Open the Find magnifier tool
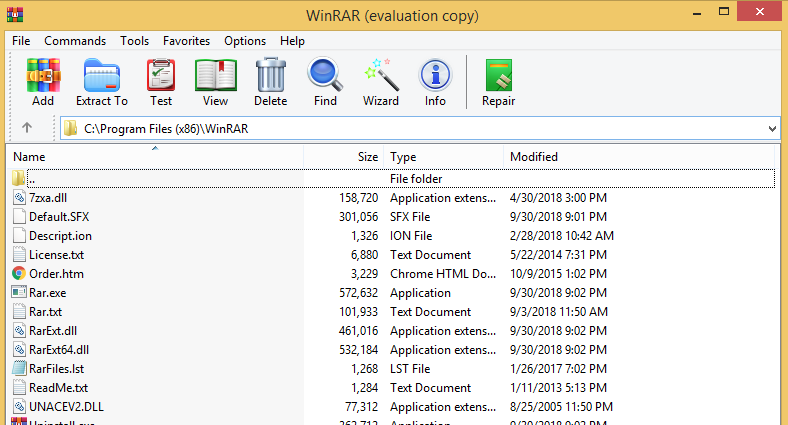Viewport: 788px width, 425px height. pyautogui.click(x=325, y=81)
